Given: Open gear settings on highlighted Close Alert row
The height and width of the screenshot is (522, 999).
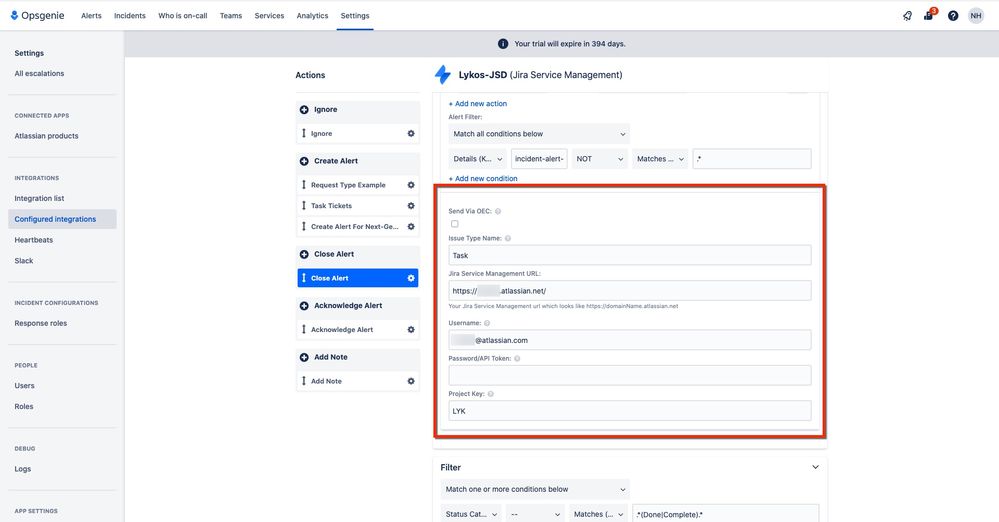Looking at the screenshot, I should (411, 278).
